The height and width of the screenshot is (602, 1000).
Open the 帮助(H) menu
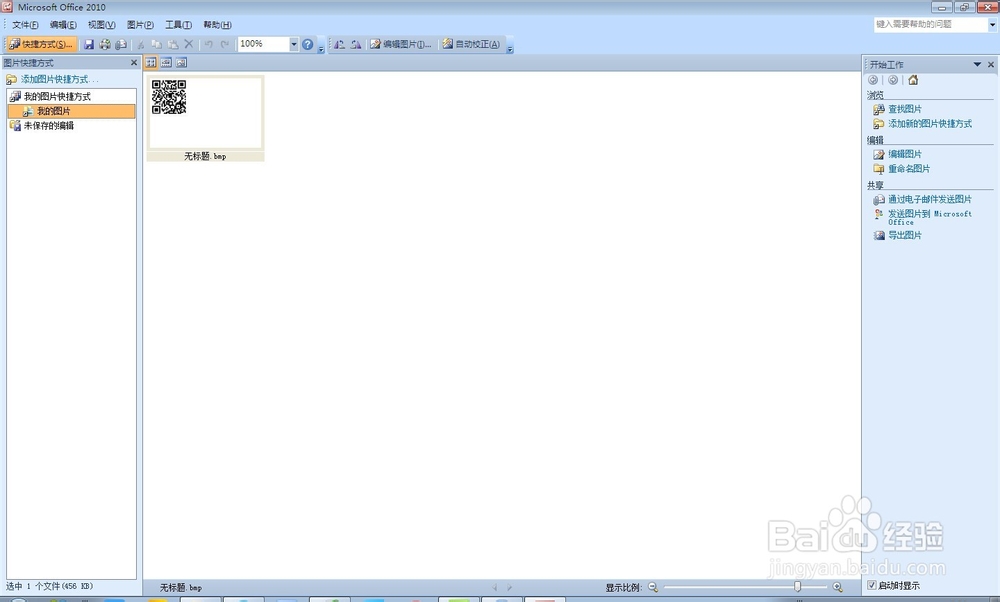point(217,25)
